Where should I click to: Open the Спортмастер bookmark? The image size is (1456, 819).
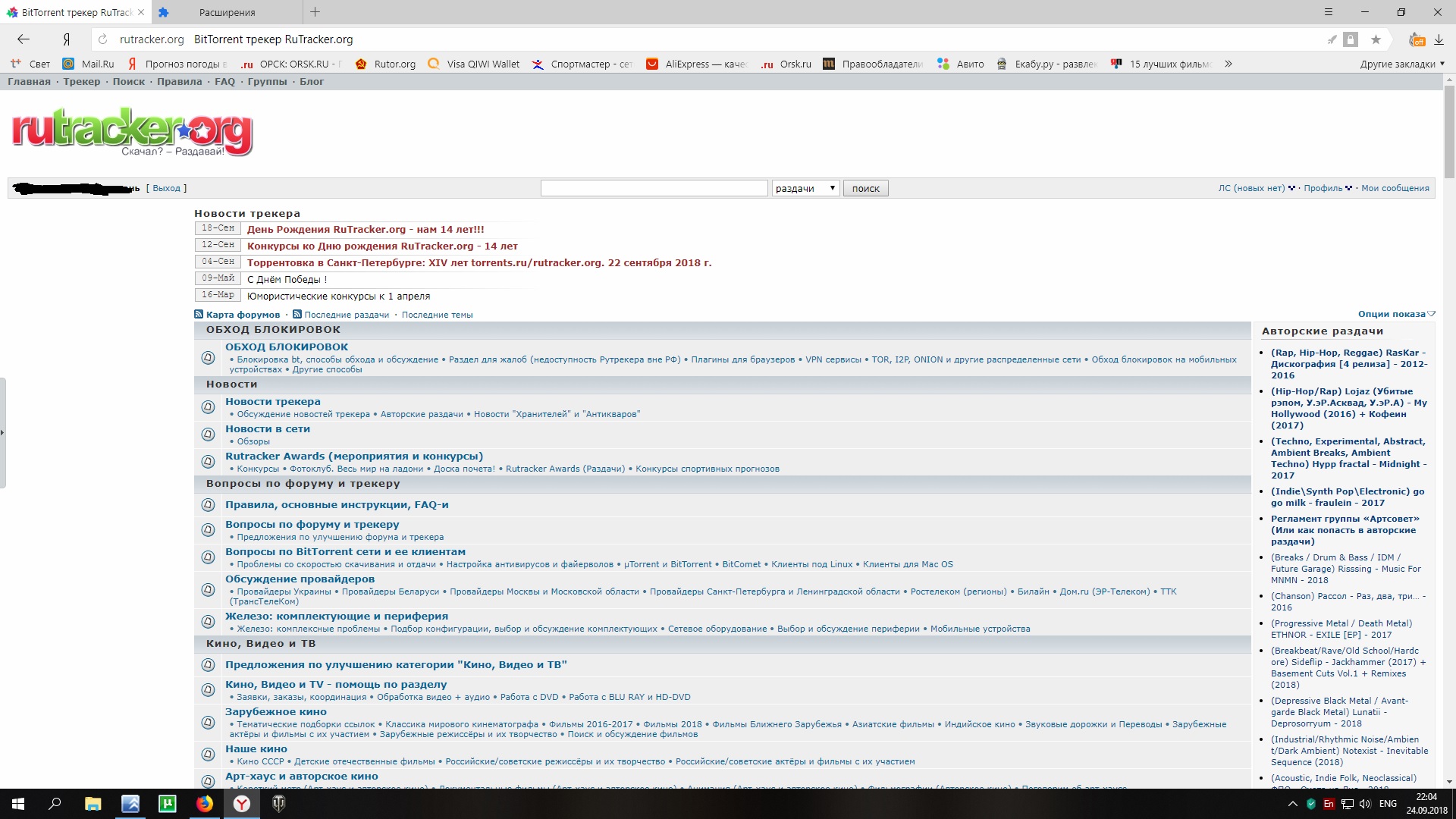(582, 64)
